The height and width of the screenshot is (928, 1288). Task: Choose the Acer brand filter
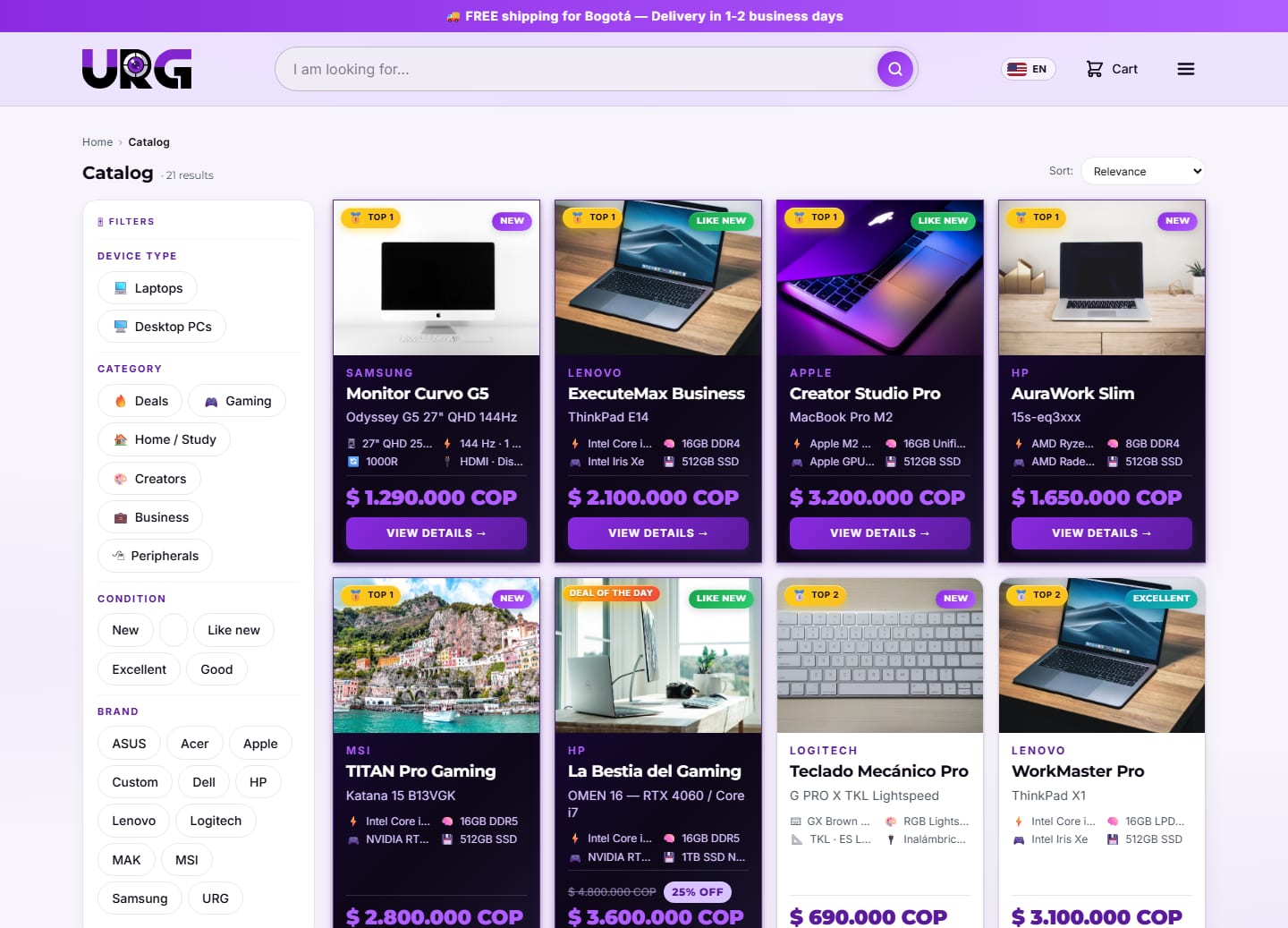pos(194,744)
